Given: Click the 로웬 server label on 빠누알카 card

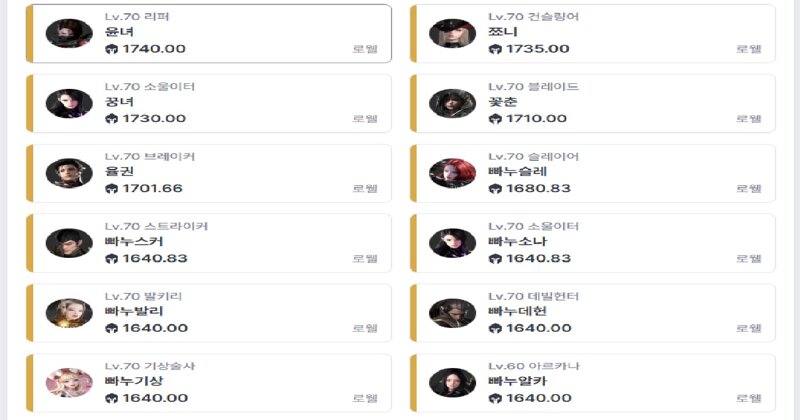Looking at the screenshot, I should [748, 398].
